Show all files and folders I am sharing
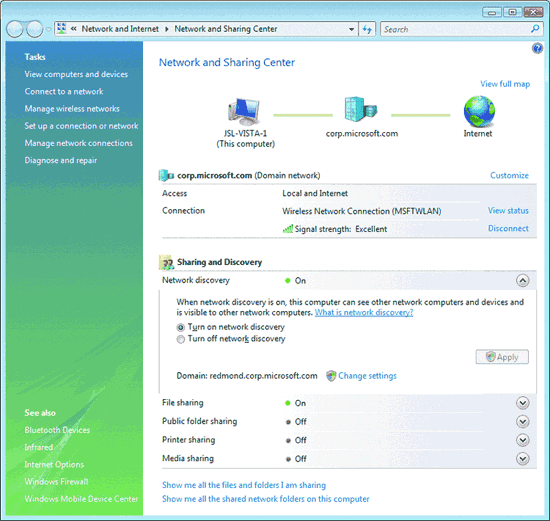This screenshot has height=521, width=550. pos(244,485)
